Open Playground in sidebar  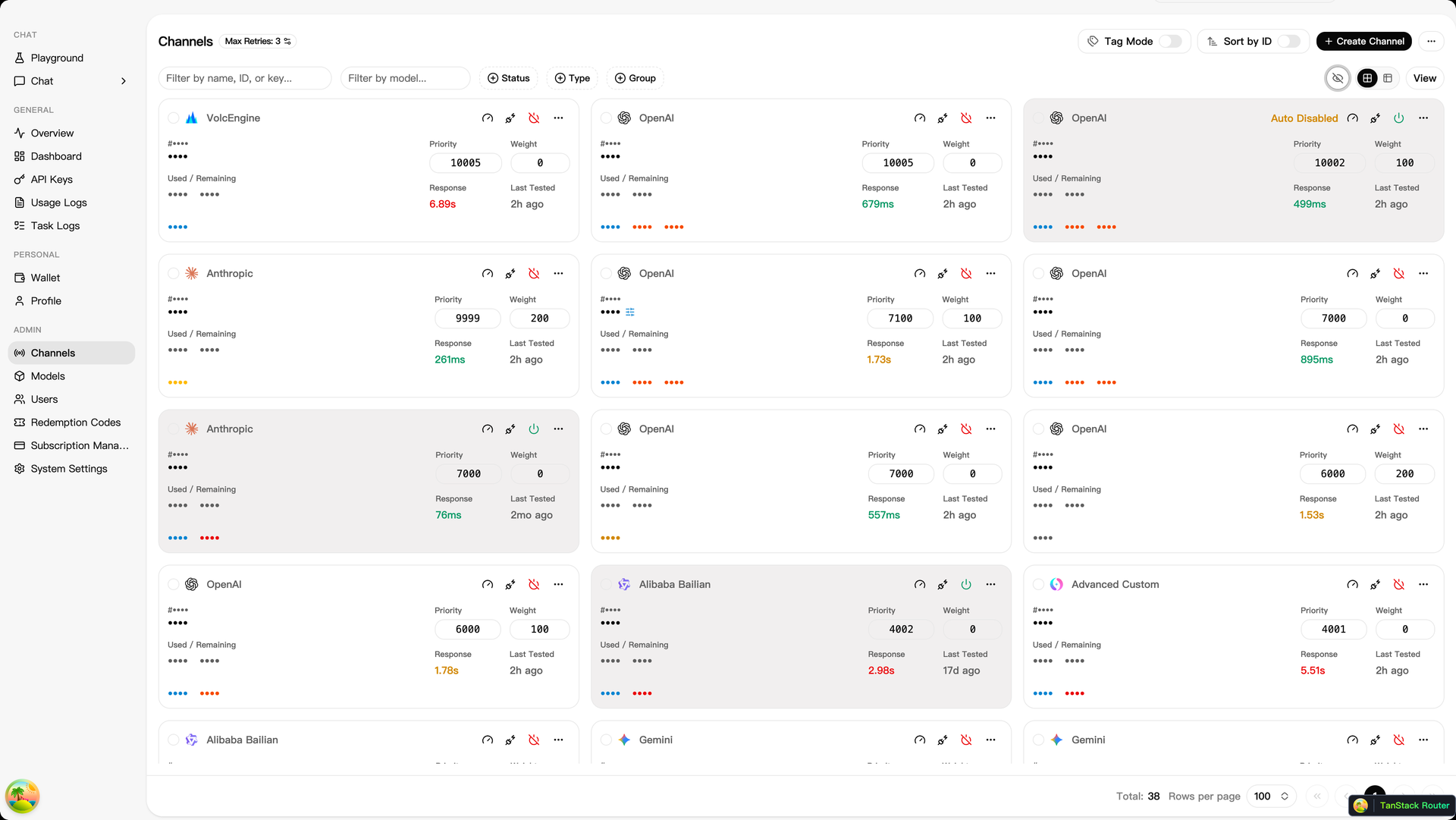pos(71,58)
